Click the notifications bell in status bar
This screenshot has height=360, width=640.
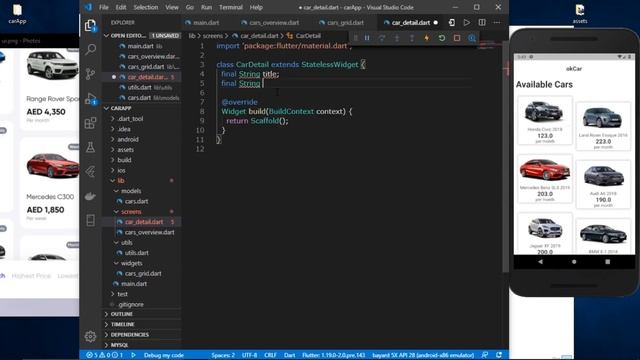(499, 355)
